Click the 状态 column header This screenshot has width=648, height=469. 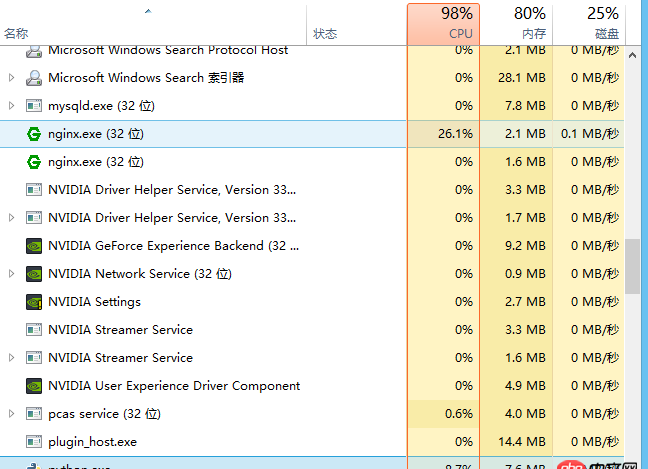click(x=325, y=33)
